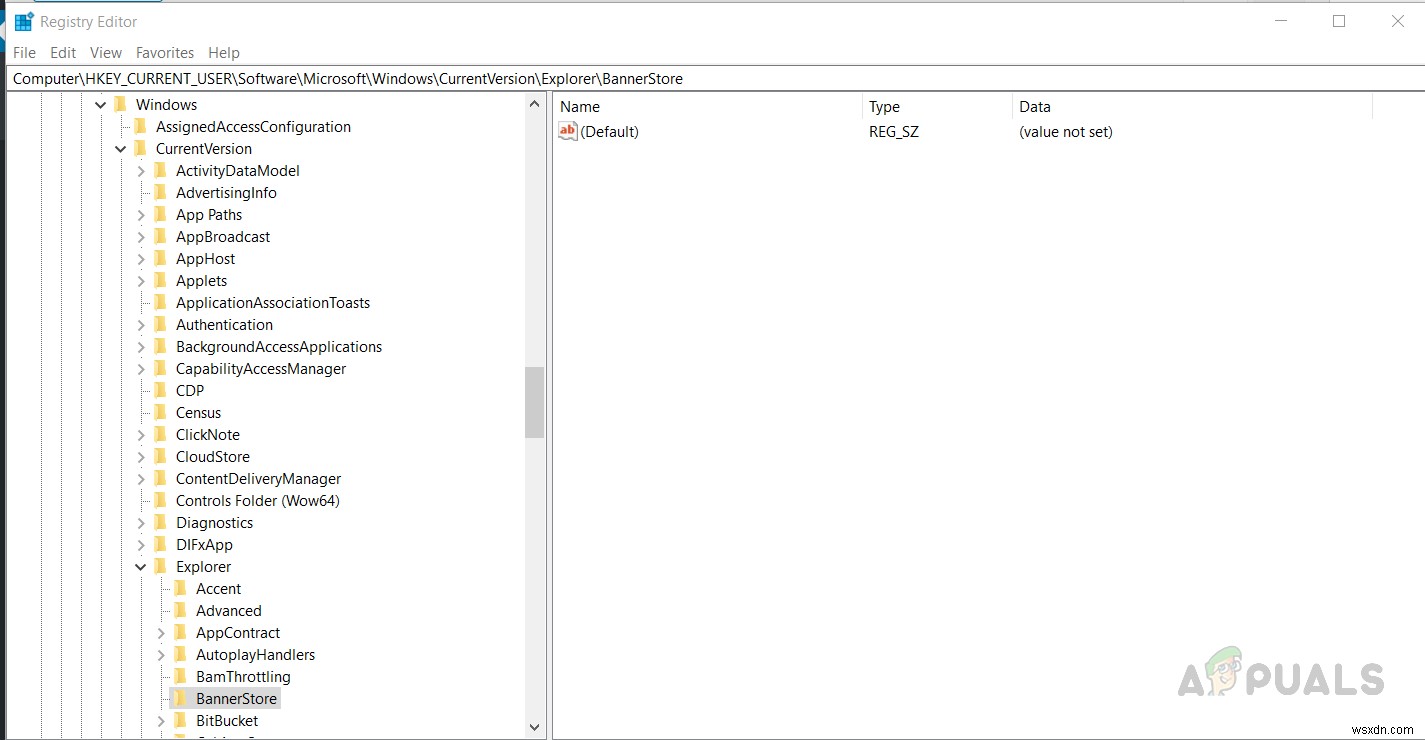Select the CapabilityAccessManager key label
Viewport: 1425px width, 740px height.
(261, 369)
